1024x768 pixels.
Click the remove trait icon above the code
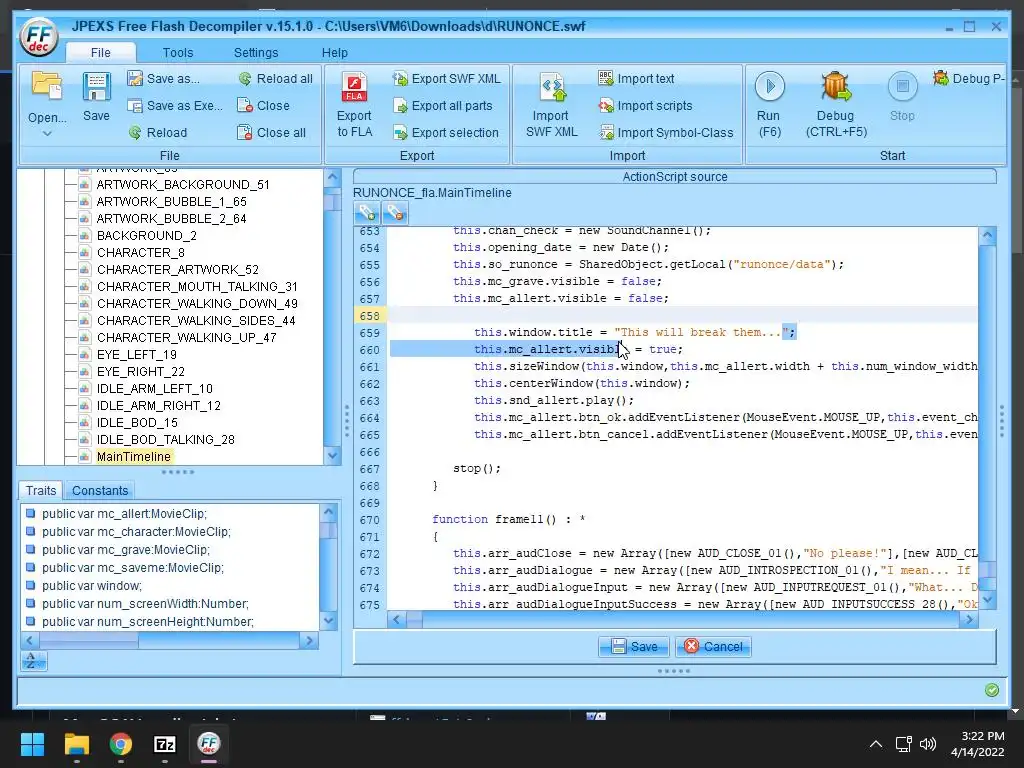click(x=394, y=213)
